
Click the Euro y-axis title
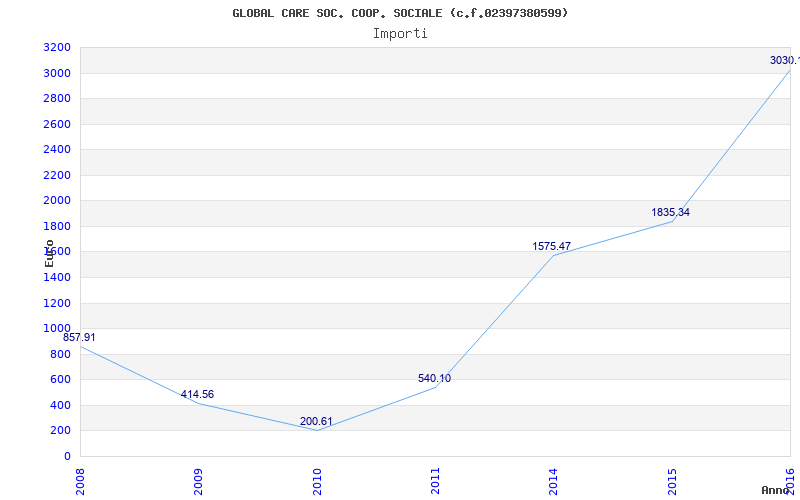click(x=49, y=253)
